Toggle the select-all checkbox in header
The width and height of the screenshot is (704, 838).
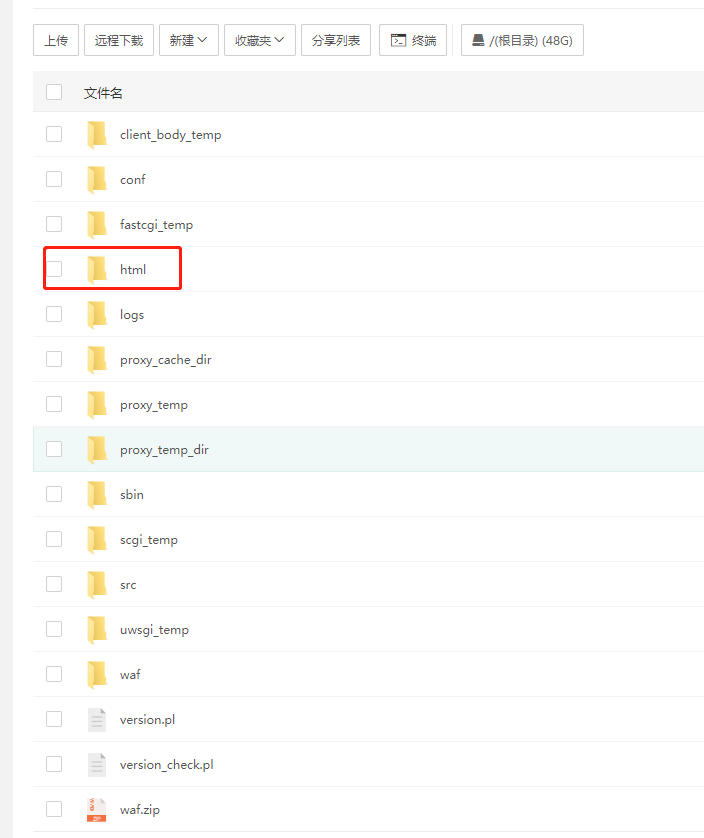click(x=54, y=92)
